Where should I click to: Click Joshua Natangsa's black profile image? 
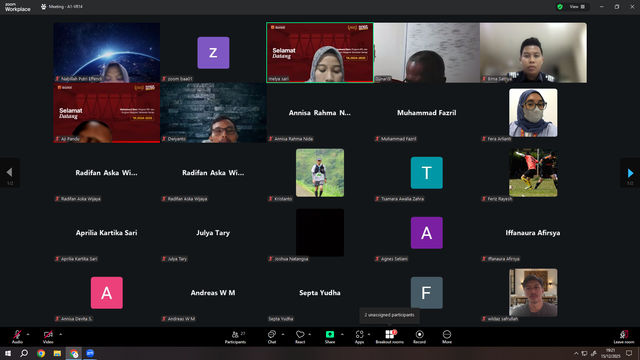click(x=320, y=233)
